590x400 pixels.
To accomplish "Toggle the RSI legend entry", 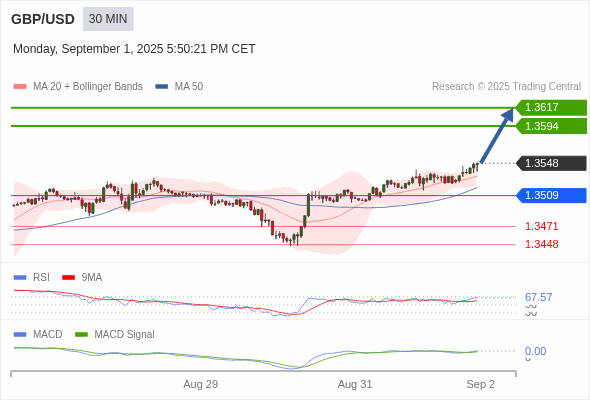I will [x=32, y=277].
